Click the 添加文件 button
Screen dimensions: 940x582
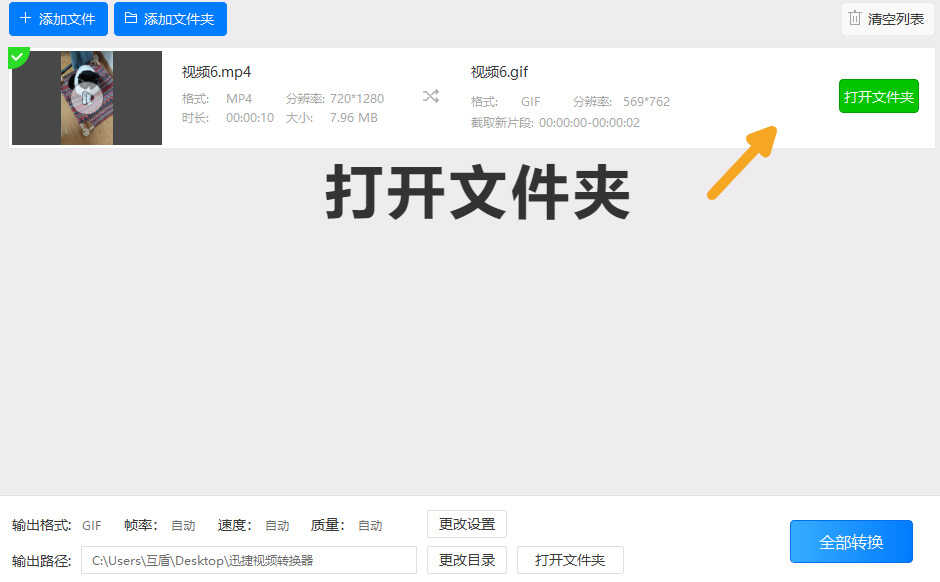[x=58, y=19]
